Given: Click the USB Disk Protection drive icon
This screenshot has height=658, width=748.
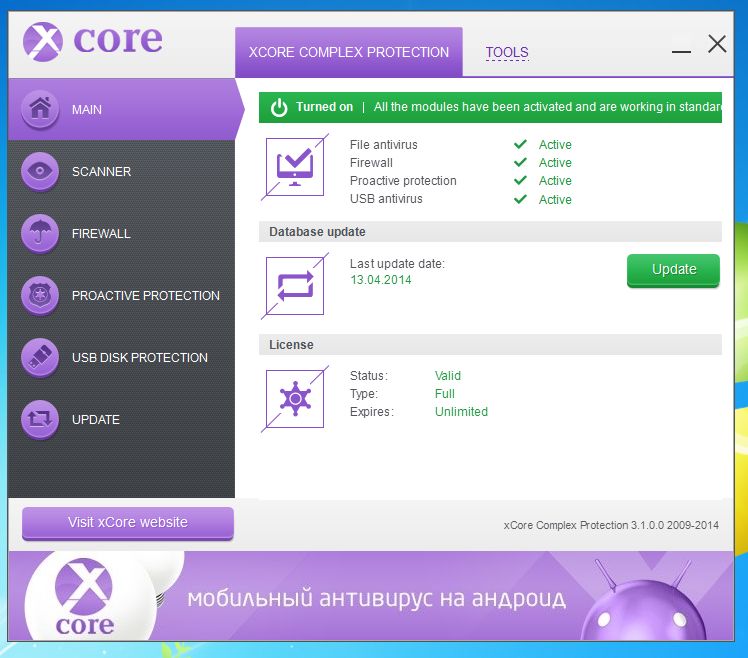Looking at the screenshot, I should pos(40,357).
